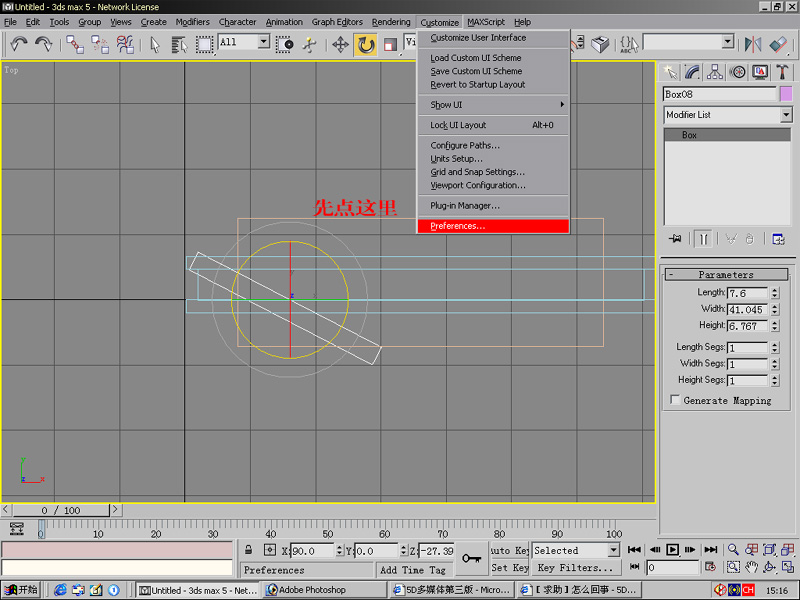Activate the Unlink Selection tool

click(x=100, y=44)
